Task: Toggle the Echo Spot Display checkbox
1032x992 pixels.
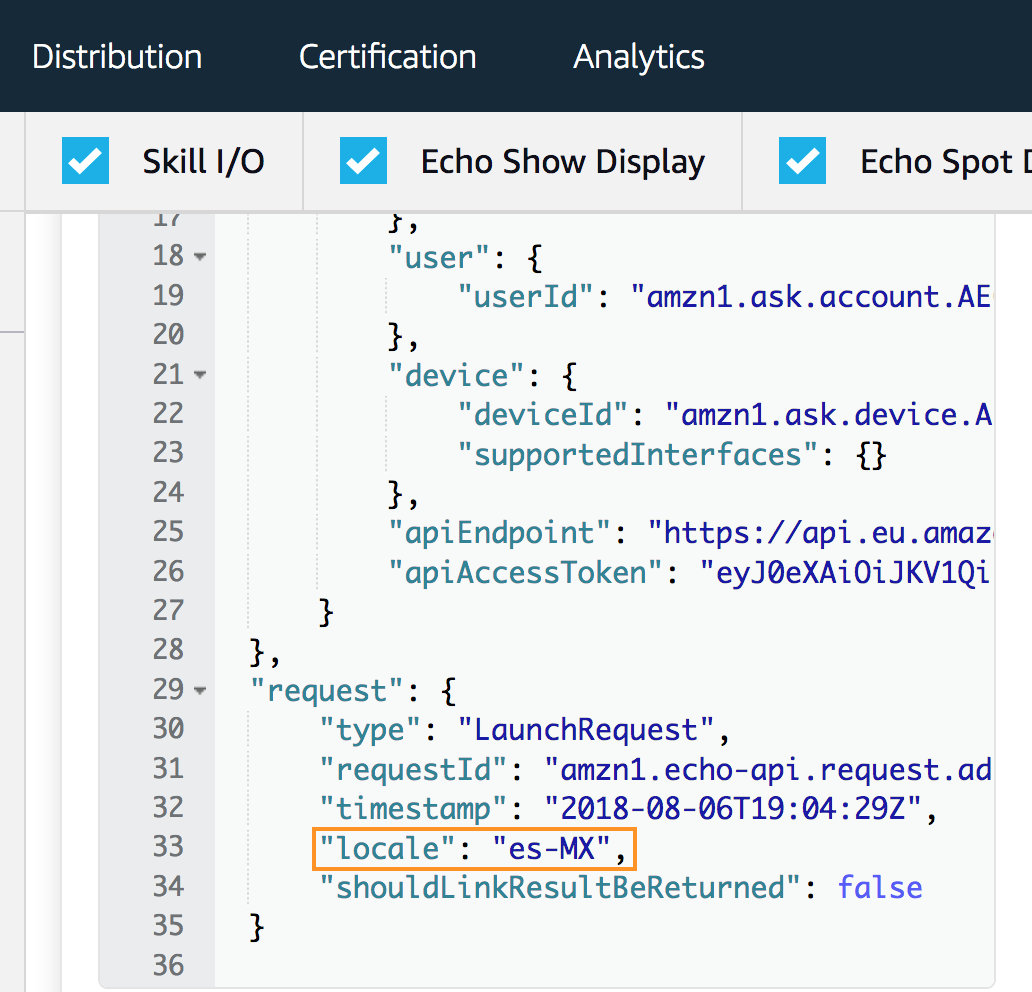Action: click(802, 160)
